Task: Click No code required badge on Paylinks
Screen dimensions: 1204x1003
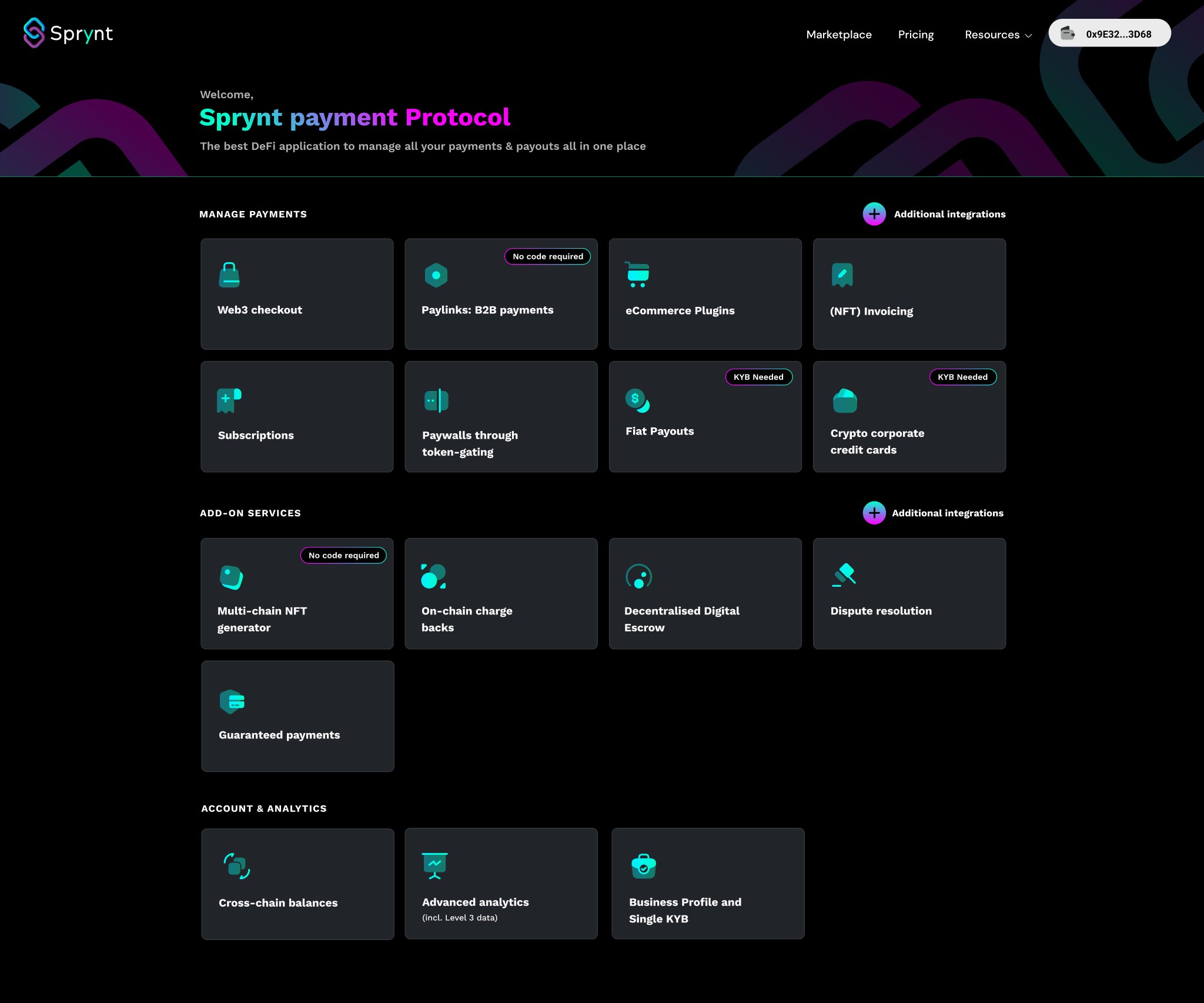Action: point(548,256)
